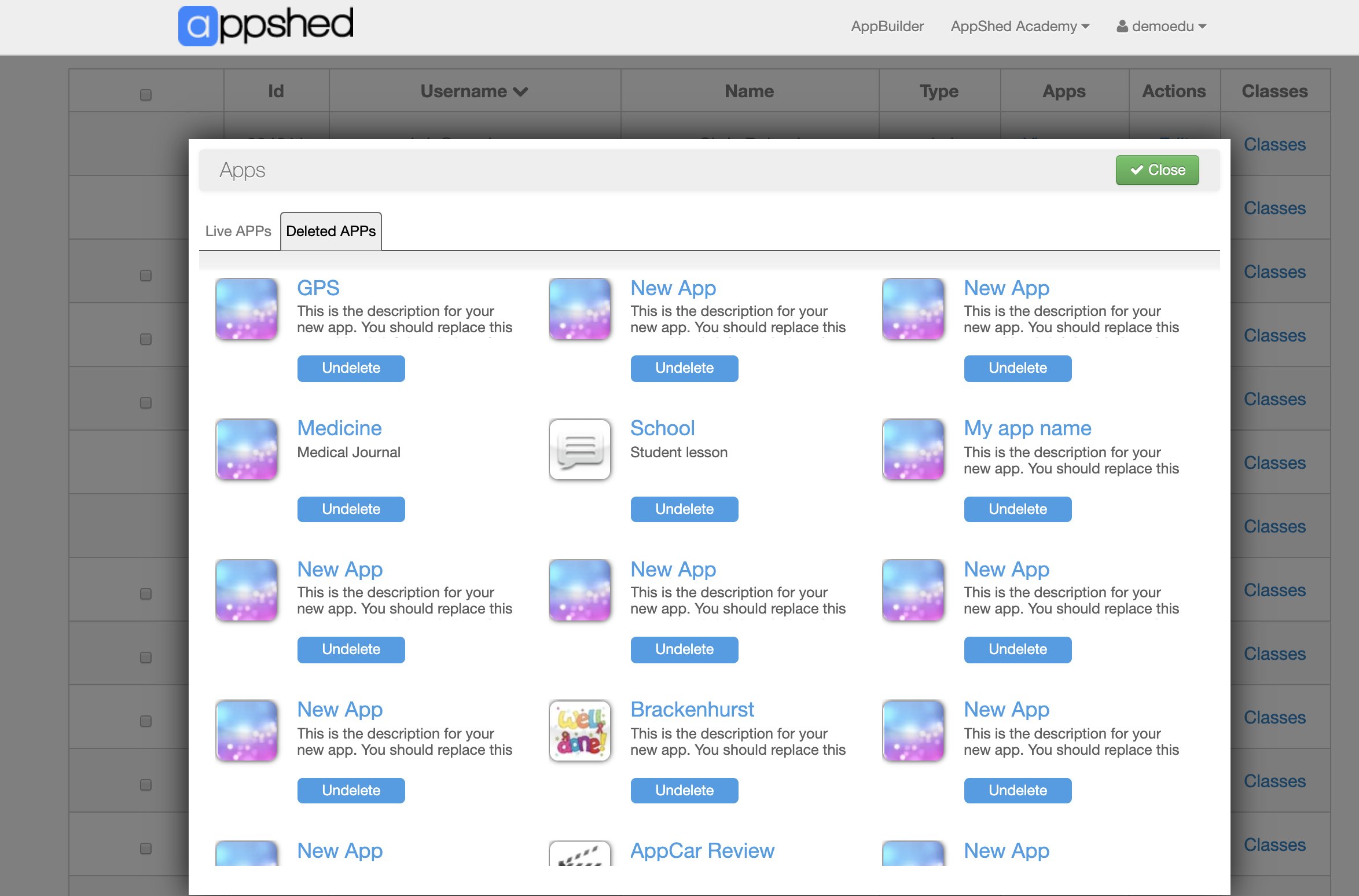Select the School app chat bubble icon
The width and height of the screenshot is (1359, 896).
579,449
